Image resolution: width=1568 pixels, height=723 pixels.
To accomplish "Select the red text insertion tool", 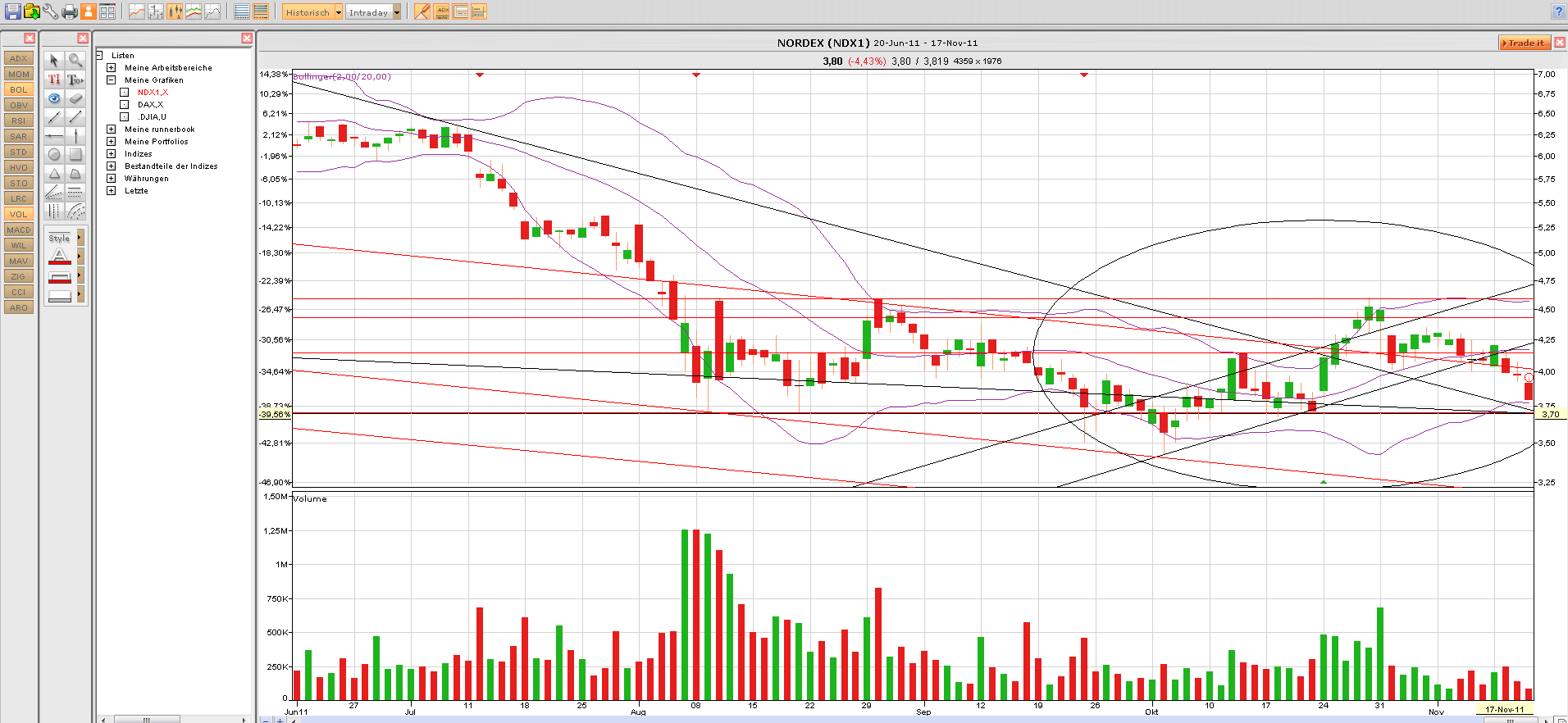I will click(x=54, y=80).
